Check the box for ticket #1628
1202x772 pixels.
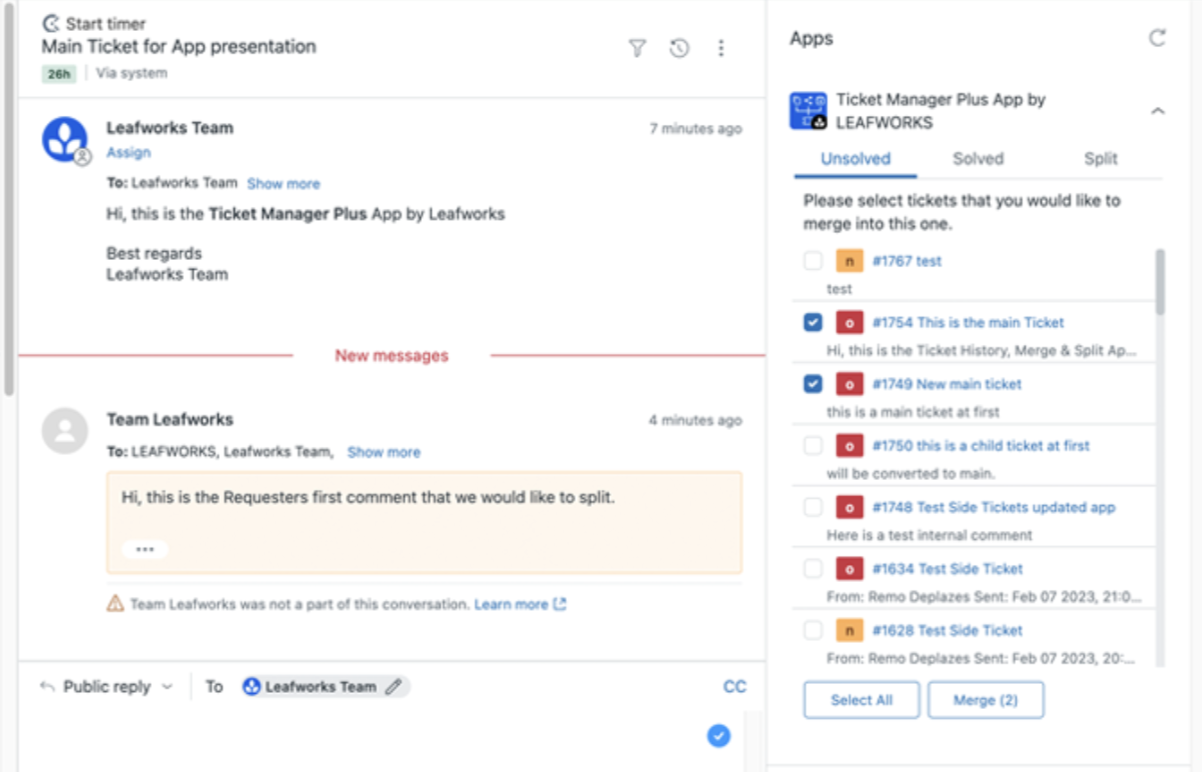coord(813,630)
